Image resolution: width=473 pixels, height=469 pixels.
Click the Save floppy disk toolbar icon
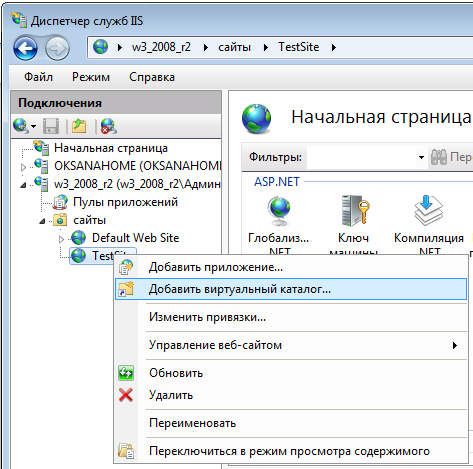click(x=51, y=126)
